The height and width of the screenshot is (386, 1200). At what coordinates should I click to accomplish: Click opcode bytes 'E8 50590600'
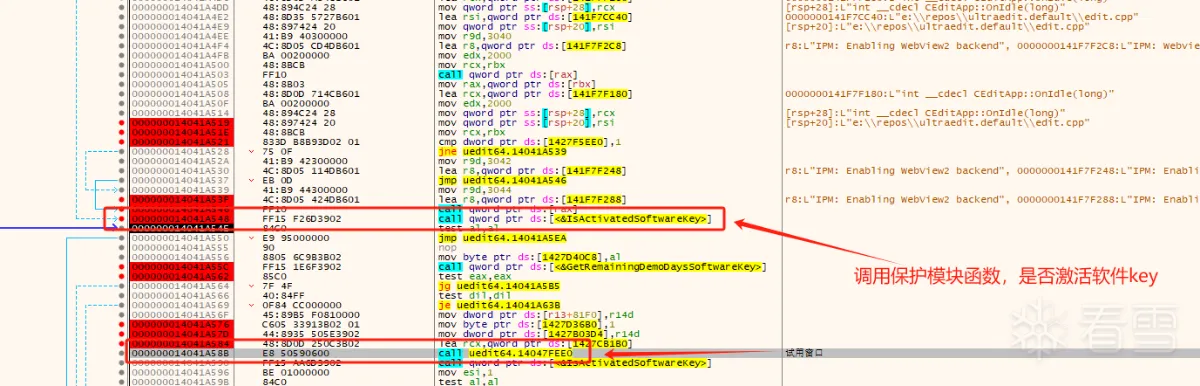tap(295, 352)
